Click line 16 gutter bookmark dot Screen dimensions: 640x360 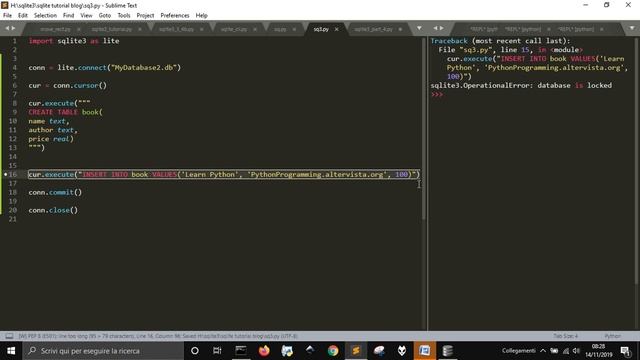pyautogui.click(x=5, y=174)
